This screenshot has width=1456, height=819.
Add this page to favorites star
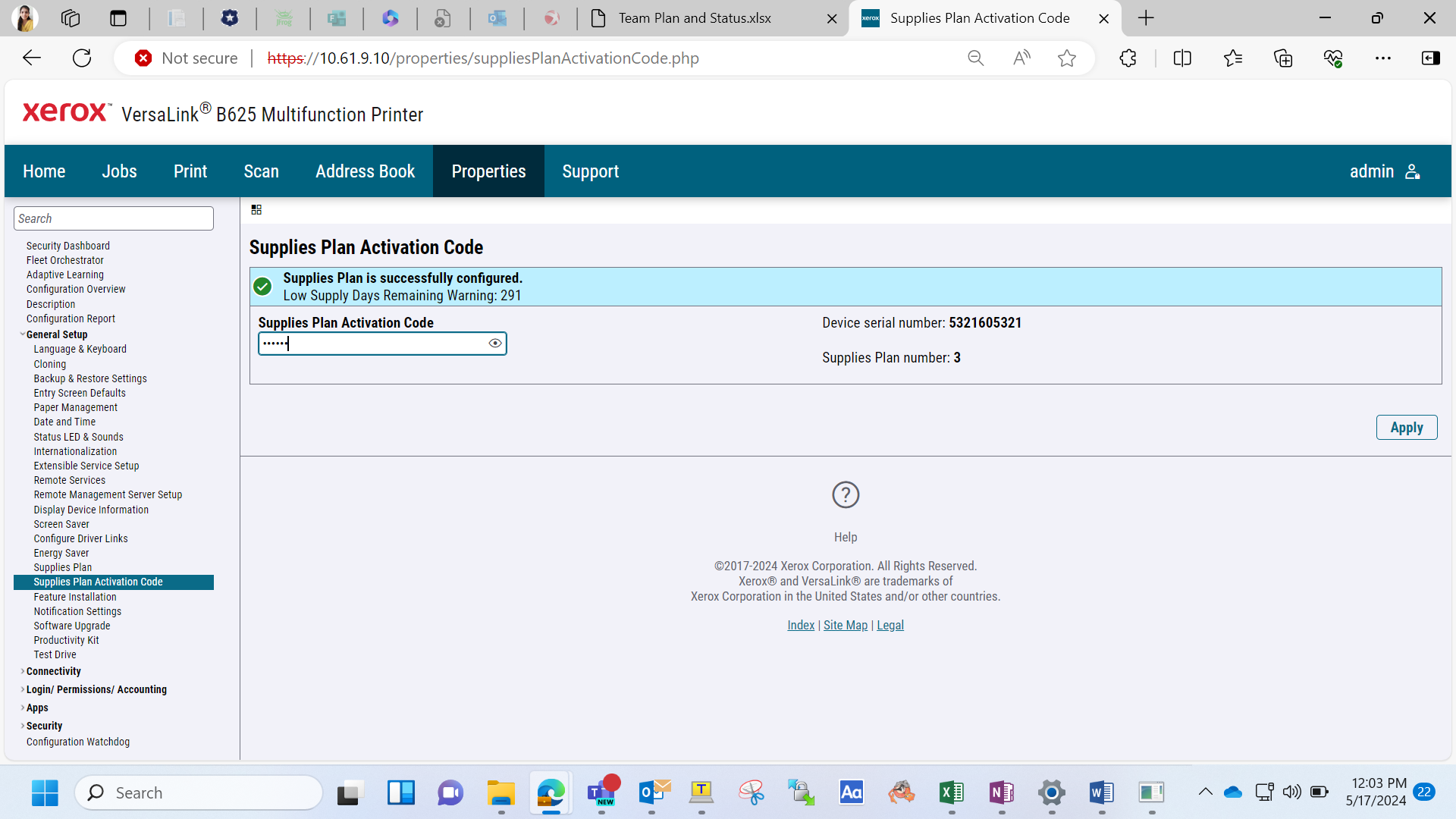[1067, 58]
